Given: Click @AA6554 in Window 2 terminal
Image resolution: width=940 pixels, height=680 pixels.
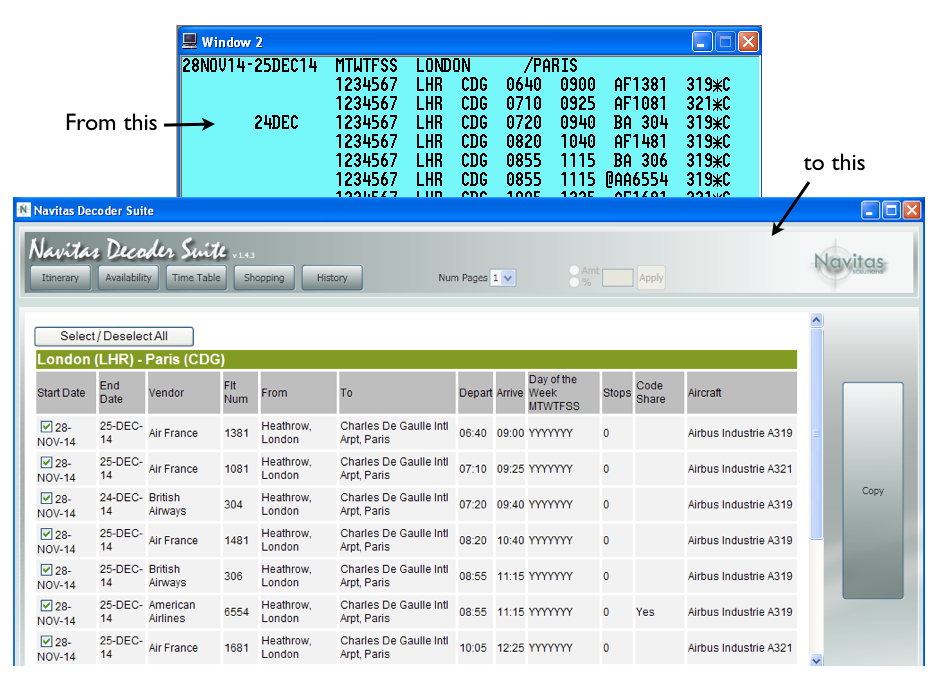Looking at the screenshot, I should tap(636, 179).
